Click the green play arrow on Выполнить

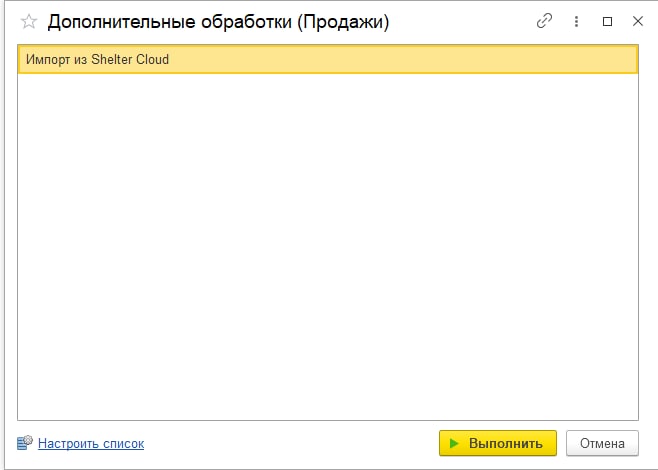454,443
